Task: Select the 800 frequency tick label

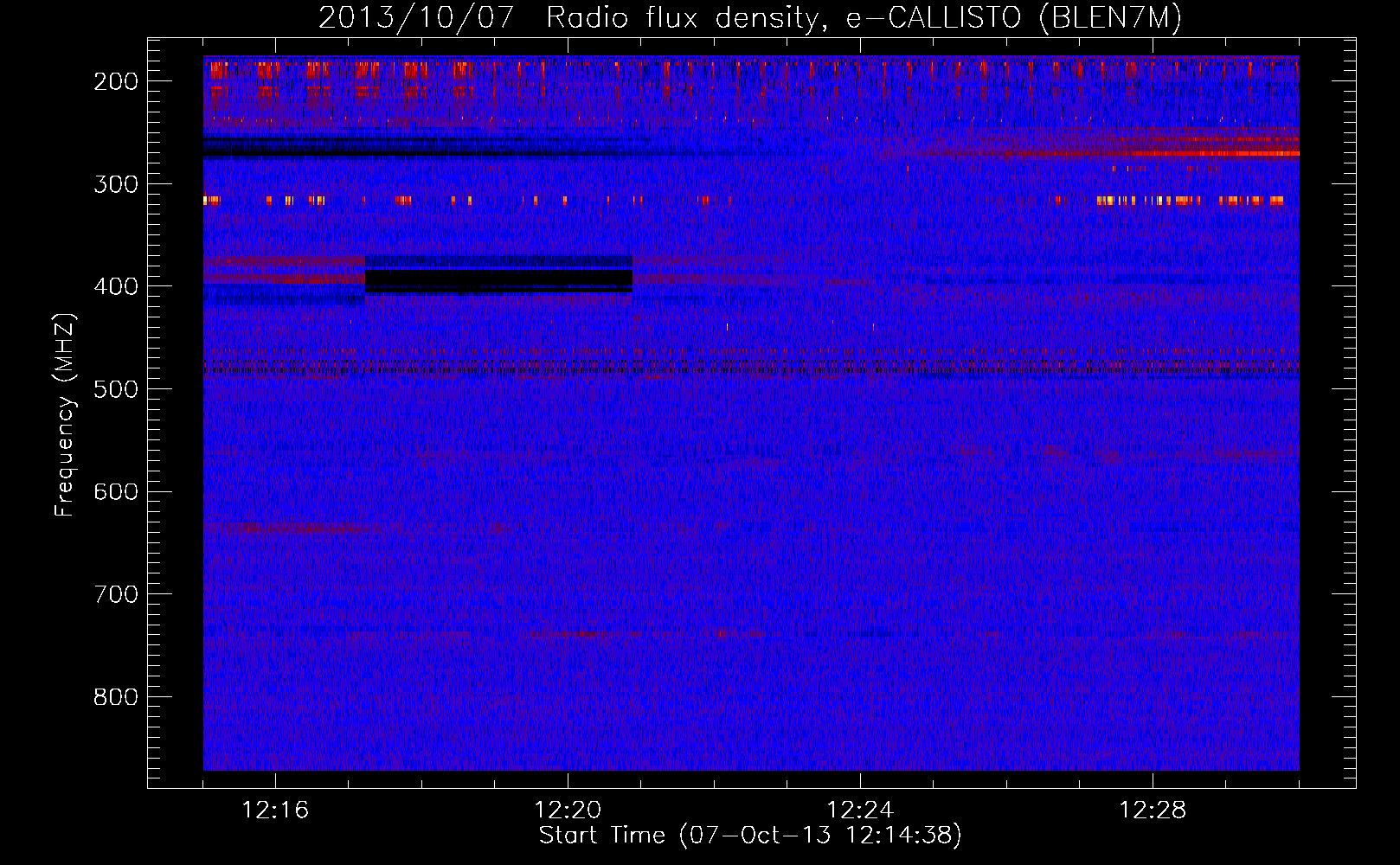Action: [116, 697]
